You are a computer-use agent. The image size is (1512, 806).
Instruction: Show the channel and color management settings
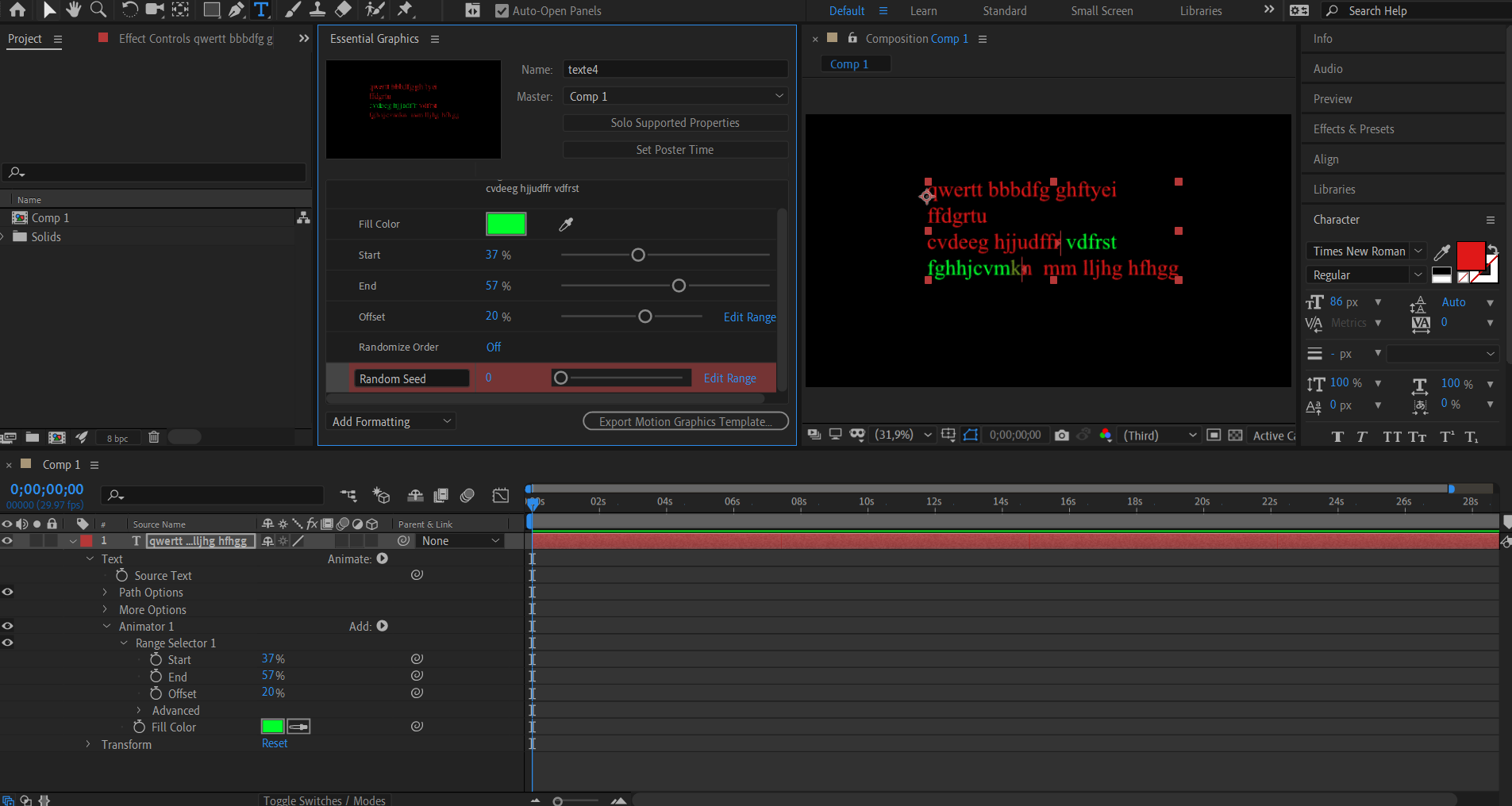click(x=1106, y=435)
